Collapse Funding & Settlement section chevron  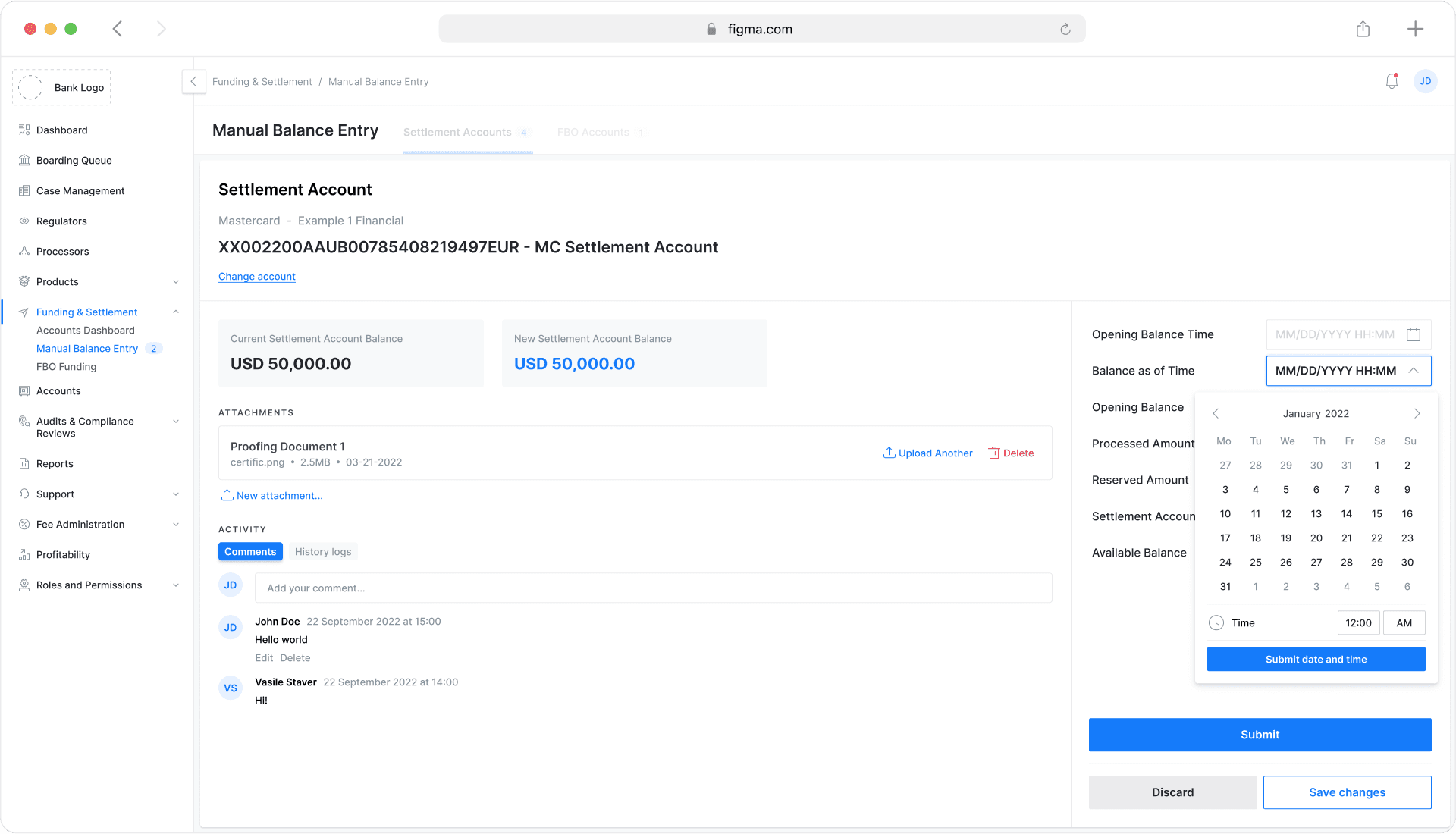[x=176, y=312]
